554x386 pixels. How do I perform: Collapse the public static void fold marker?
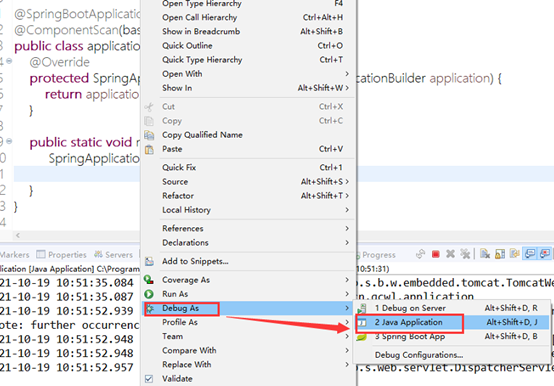coord(9,141)
